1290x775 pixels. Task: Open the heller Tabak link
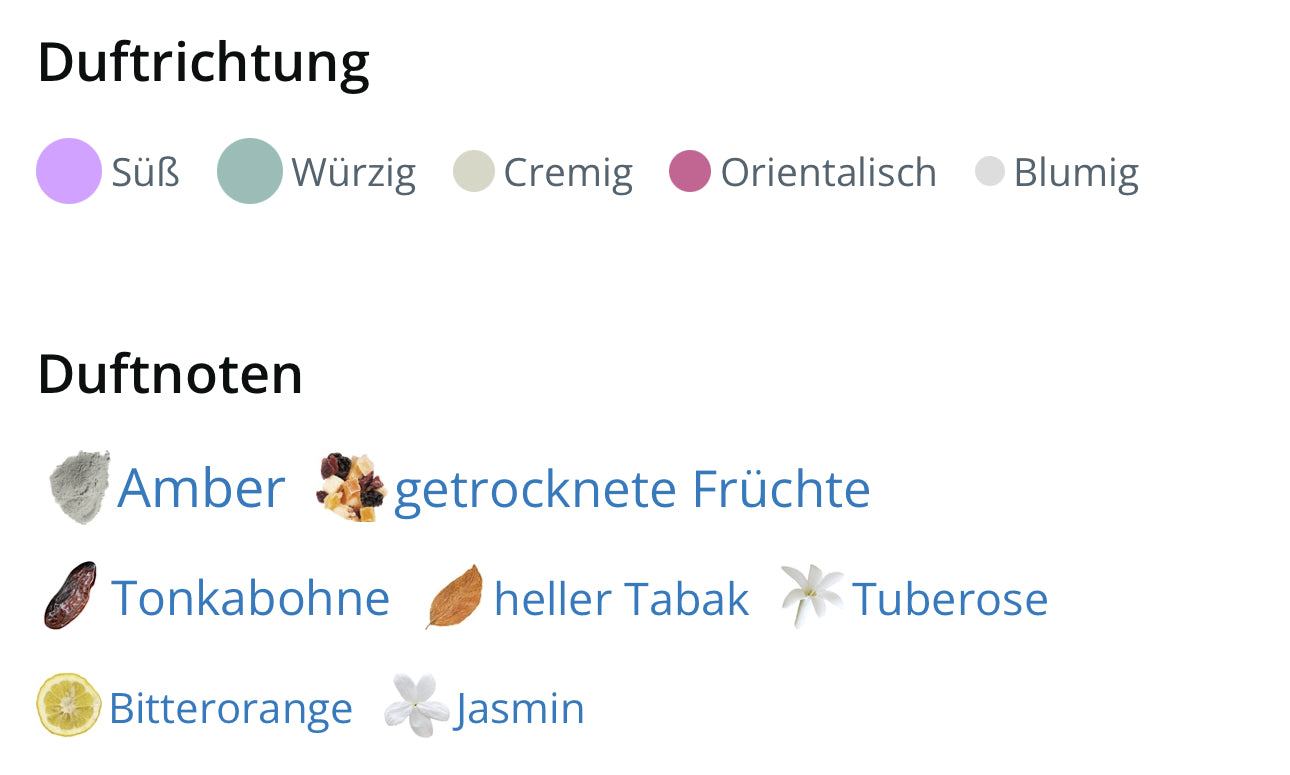tap(621, 599)
